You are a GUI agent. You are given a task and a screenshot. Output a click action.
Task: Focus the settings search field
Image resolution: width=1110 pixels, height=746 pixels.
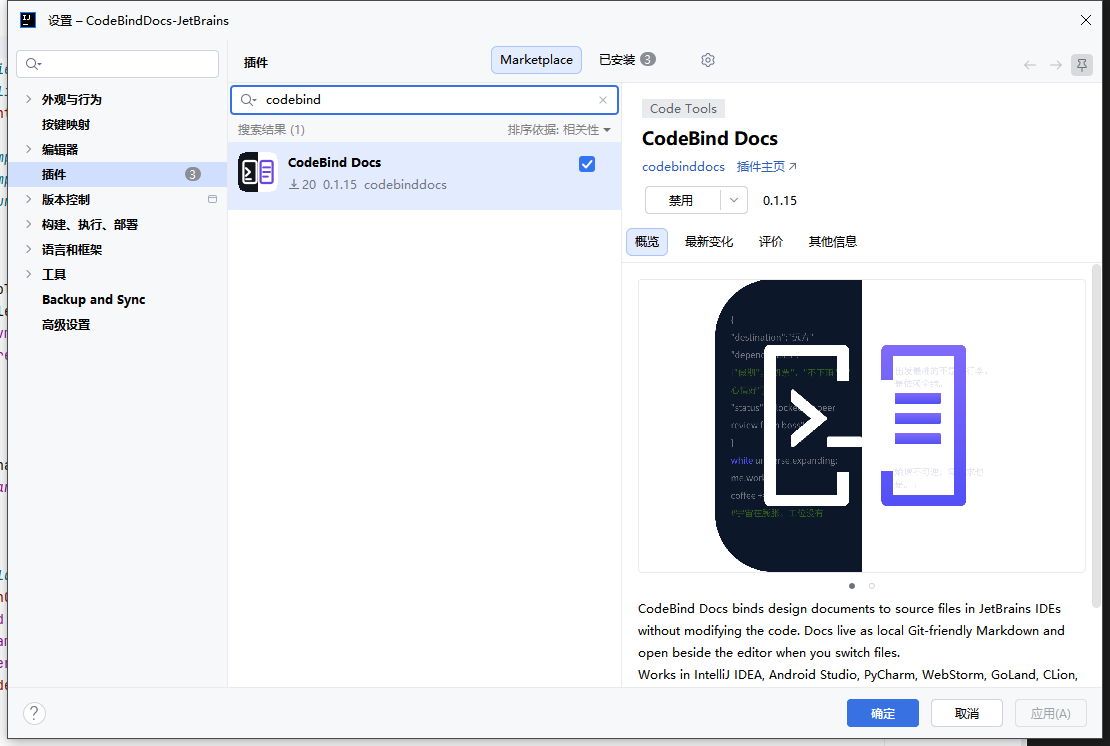click(x=118, y=64)
